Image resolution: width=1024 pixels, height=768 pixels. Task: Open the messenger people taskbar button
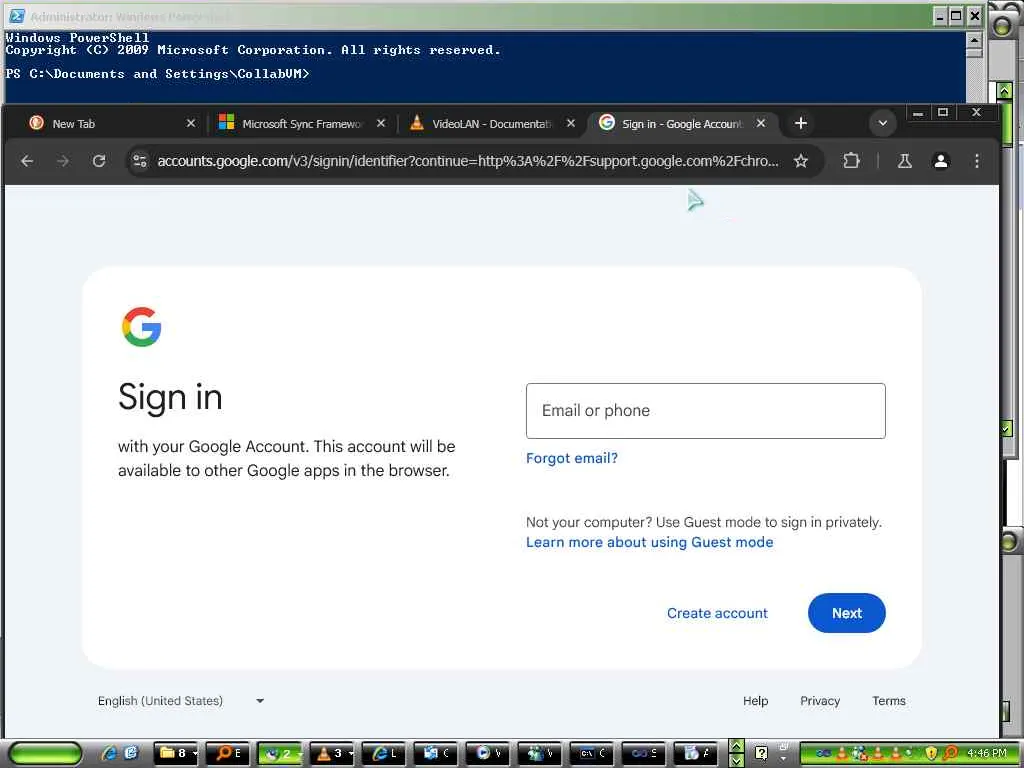click(x=540, y=754)
